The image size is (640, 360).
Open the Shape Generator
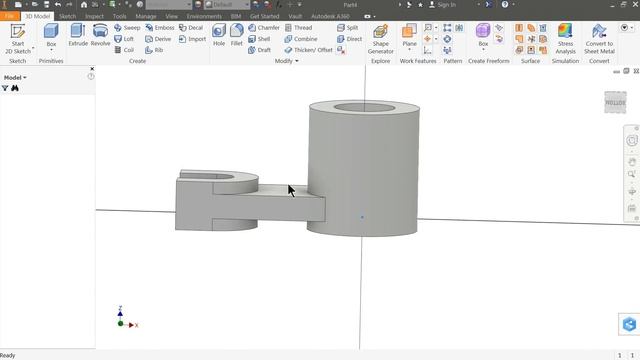tap(380, 39)
